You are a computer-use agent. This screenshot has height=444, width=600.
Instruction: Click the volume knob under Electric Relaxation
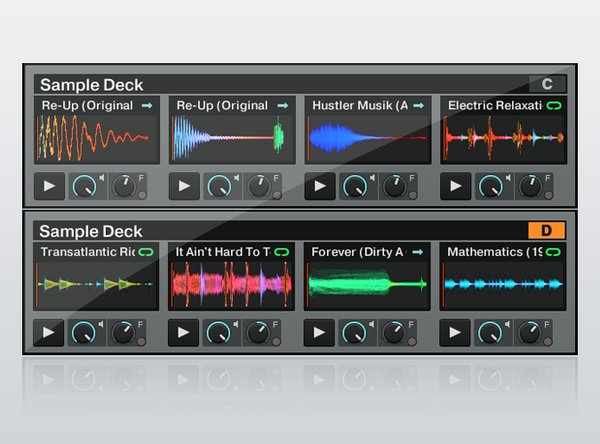coord(490,186)
